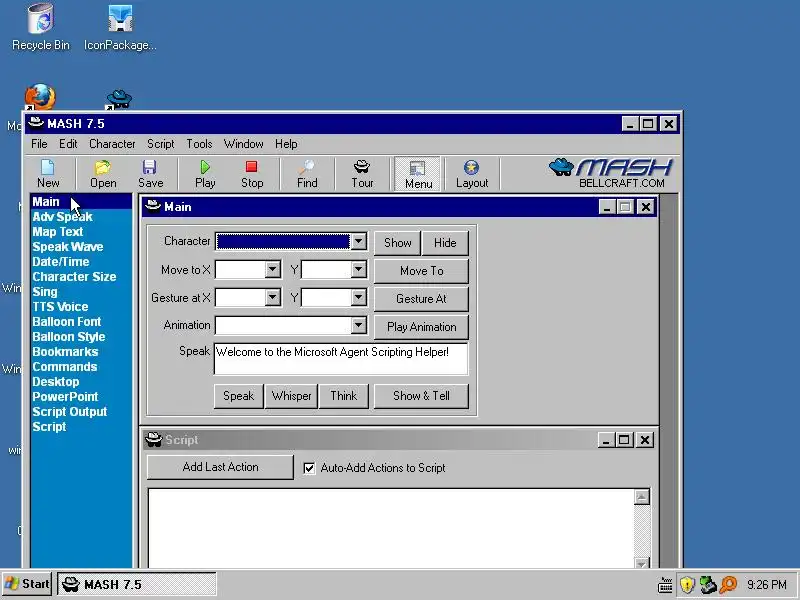The width and height of the screenshot is (800, 600).
Task: Open the Edit menu
Action: click(68, 144)
